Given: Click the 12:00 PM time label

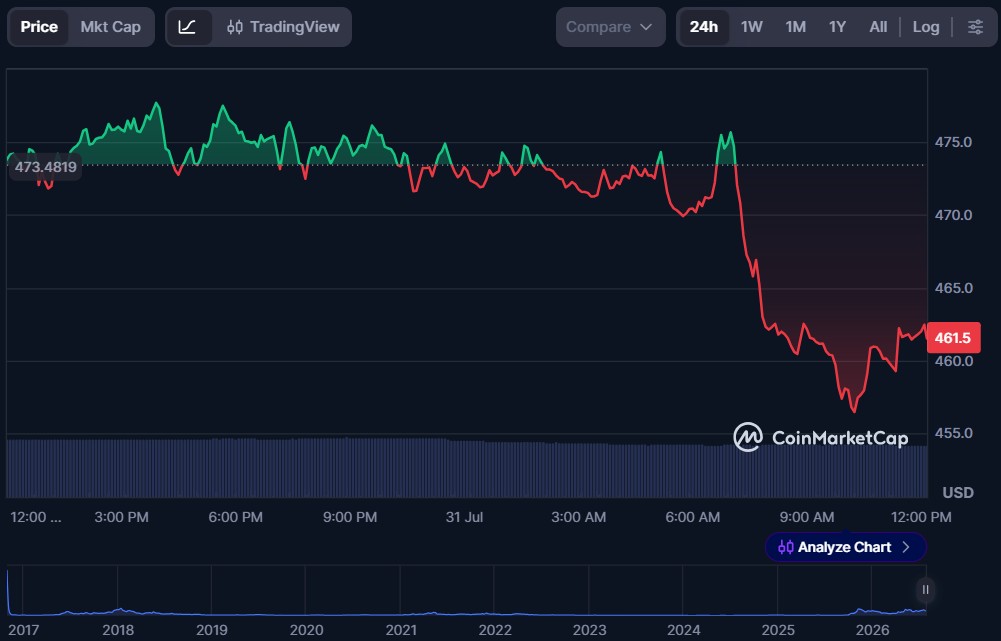Looking at the screenshot, I should (921, 517).
